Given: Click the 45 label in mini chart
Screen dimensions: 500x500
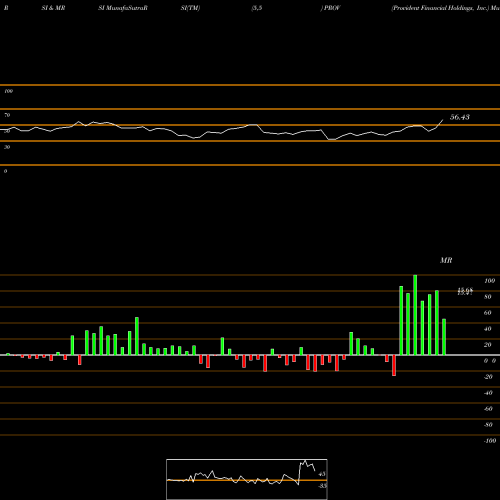Looking at the screenshot, I should coord(322,474).
